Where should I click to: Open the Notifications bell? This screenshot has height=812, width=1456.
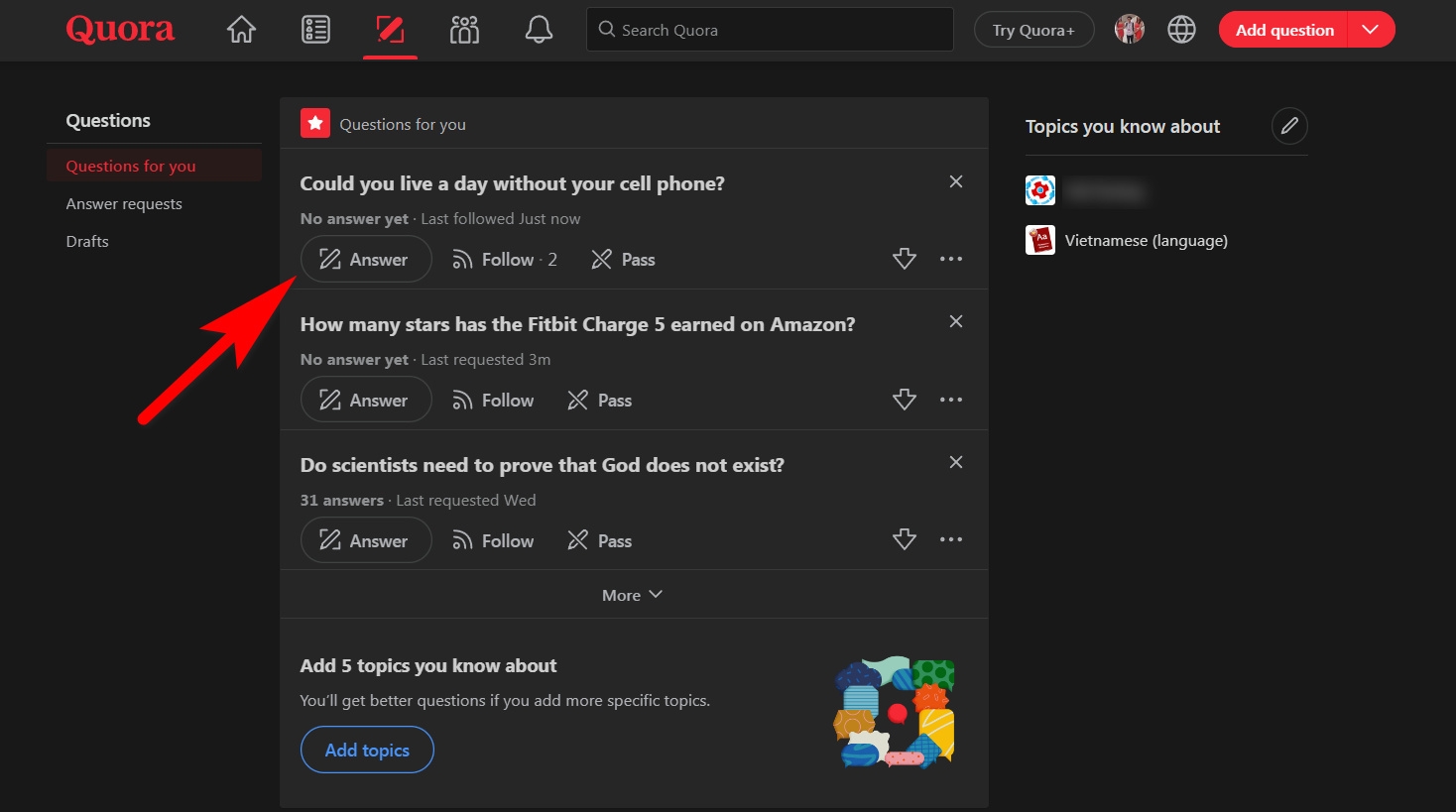pyautogui.click(x=539, y=31)
